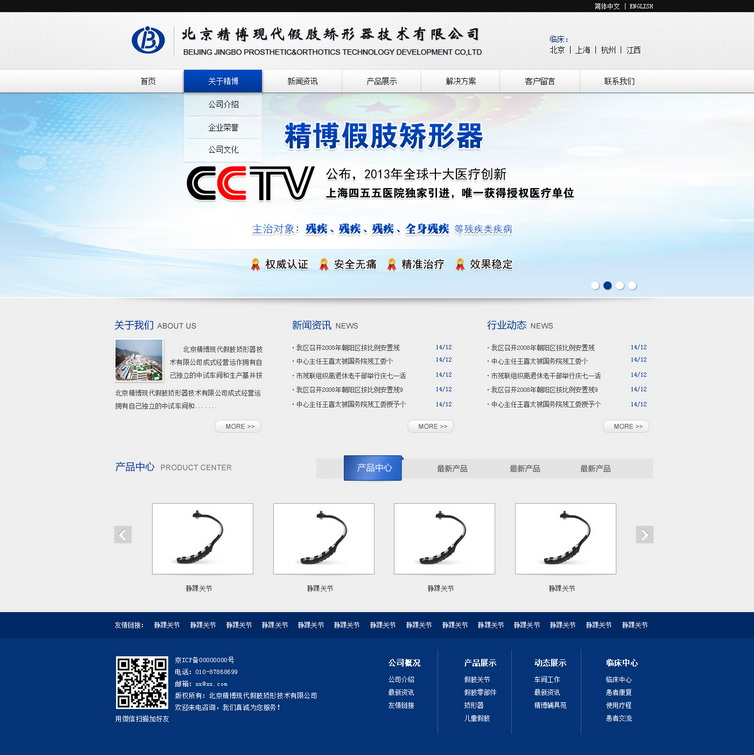Select the third banner slide dot
Screen dimensions: 754x755
coord(620,286)
